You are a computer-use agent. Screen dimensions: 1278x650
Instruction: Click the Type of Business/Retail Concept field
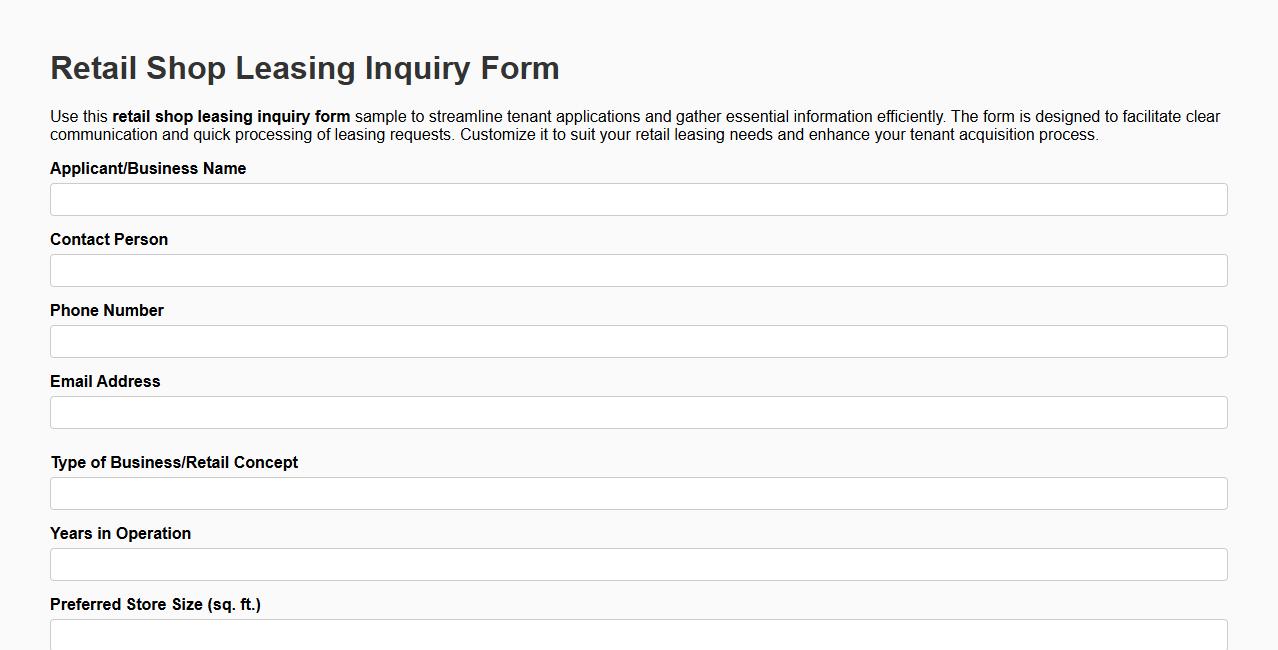[638, 493]
